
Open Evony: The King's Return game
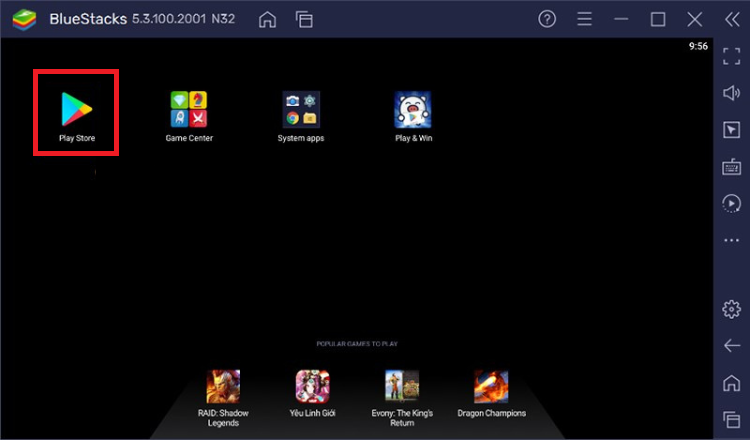tap(402, 386)
